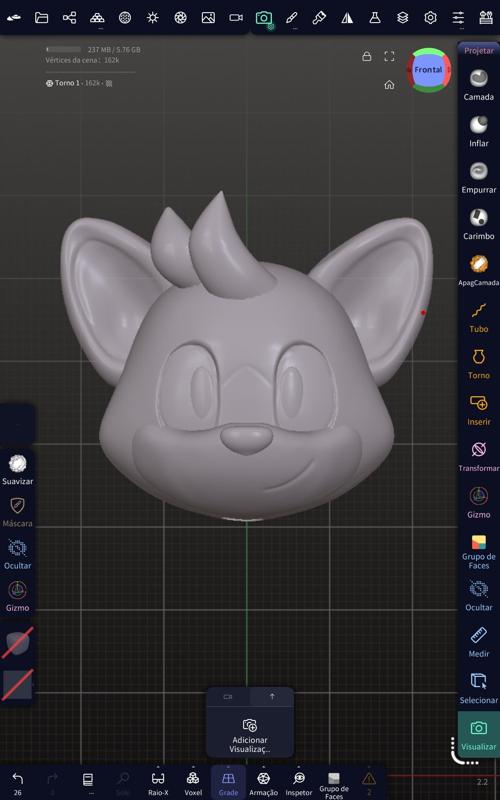Open the Lighting sun menu
The height and width of the screenshot is (800, 500).
(153, 18)
